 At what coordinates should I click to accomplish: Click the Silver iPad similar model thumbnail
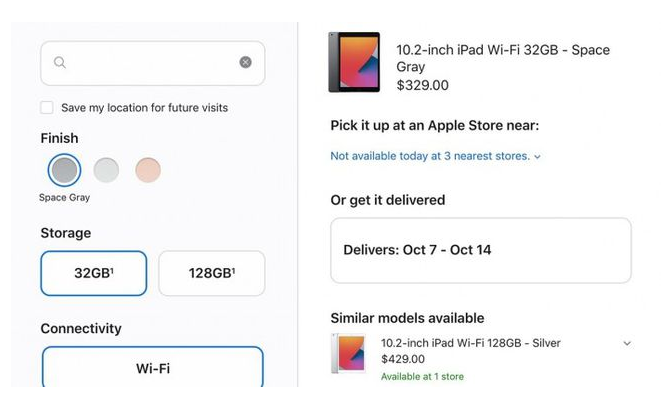point(349,356)
